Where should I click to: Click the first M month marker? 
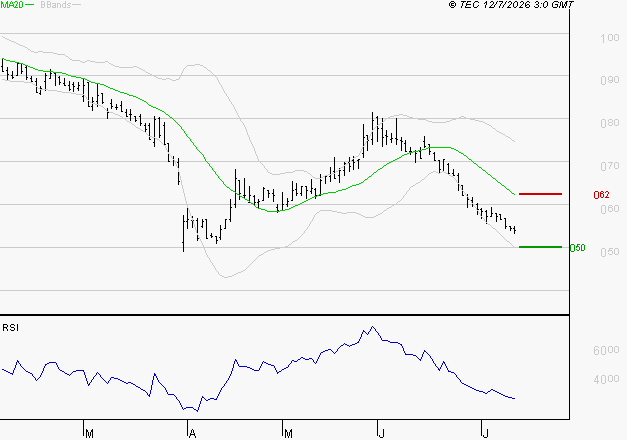[89, 434]
